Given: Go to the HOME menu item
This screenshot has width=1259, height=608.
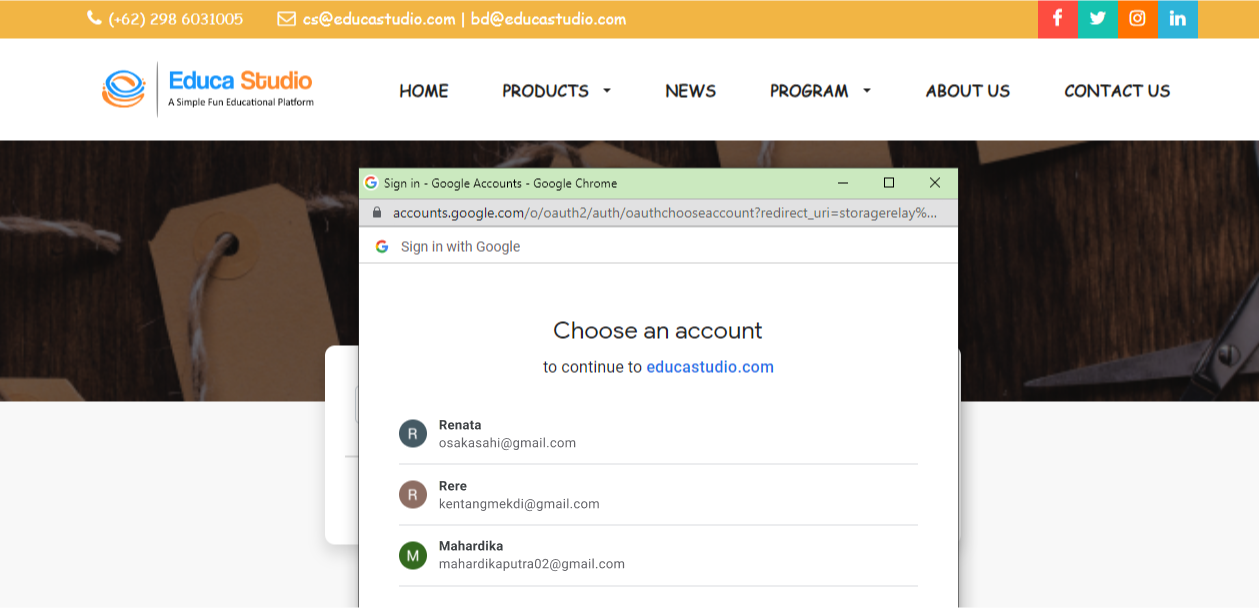Looking at the screenshot, I should pos(424,91).
